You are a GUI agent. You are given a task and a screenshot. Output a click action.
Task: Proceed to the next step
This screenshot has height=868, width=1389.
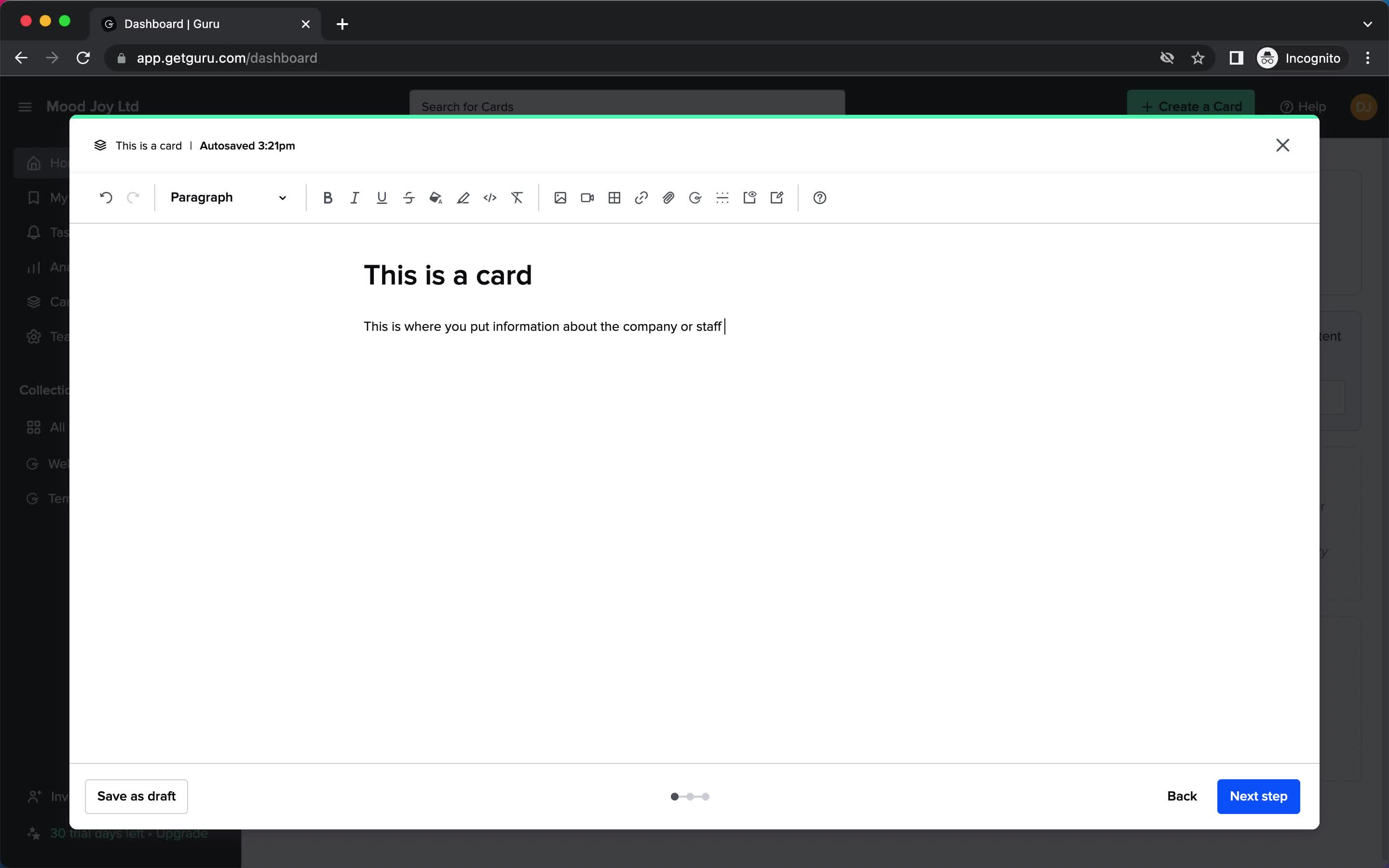pyautogui.click(x=1258, y=795)
